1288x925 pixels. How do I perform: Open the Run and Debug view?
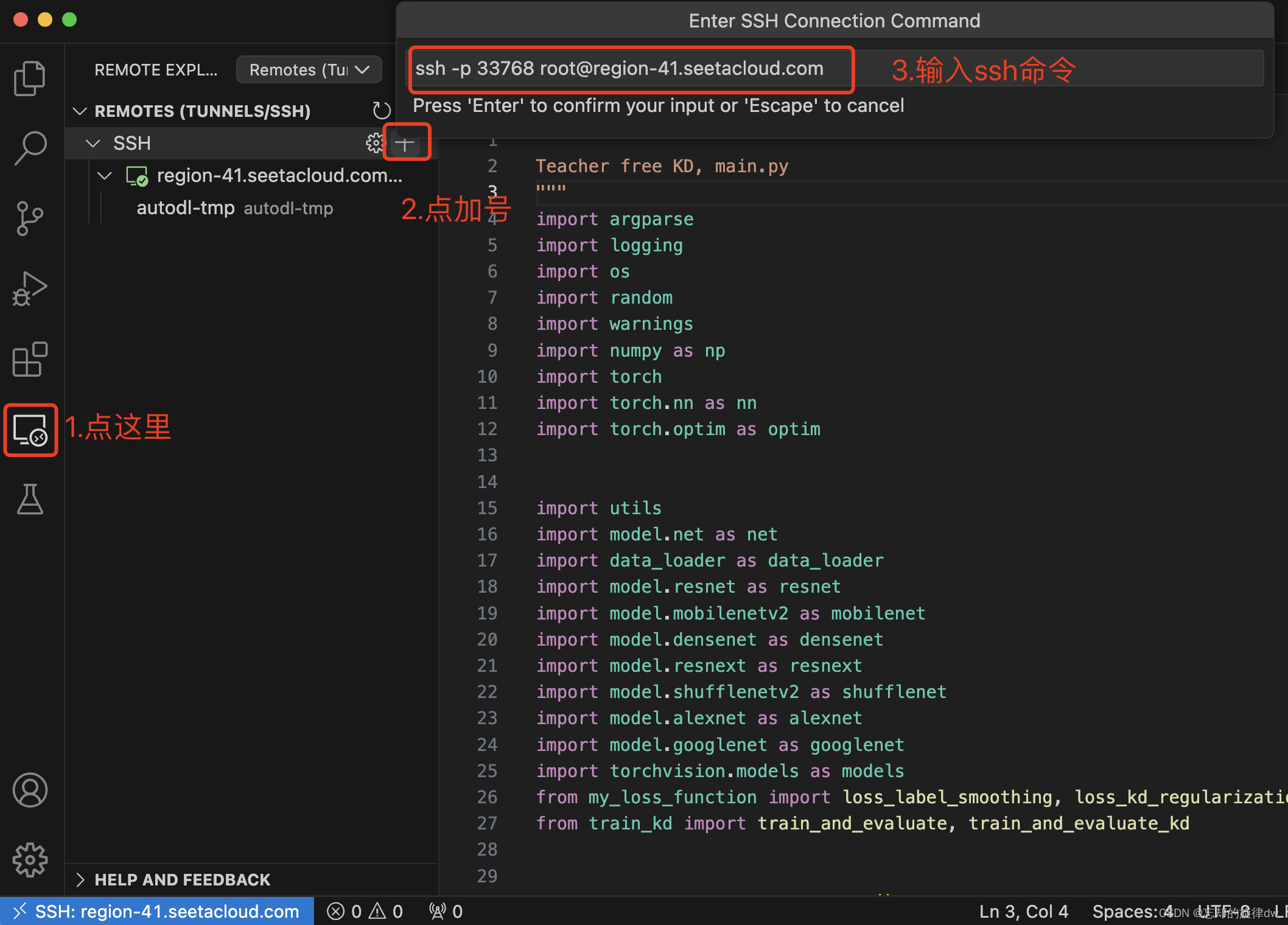(x=29, y=288)
